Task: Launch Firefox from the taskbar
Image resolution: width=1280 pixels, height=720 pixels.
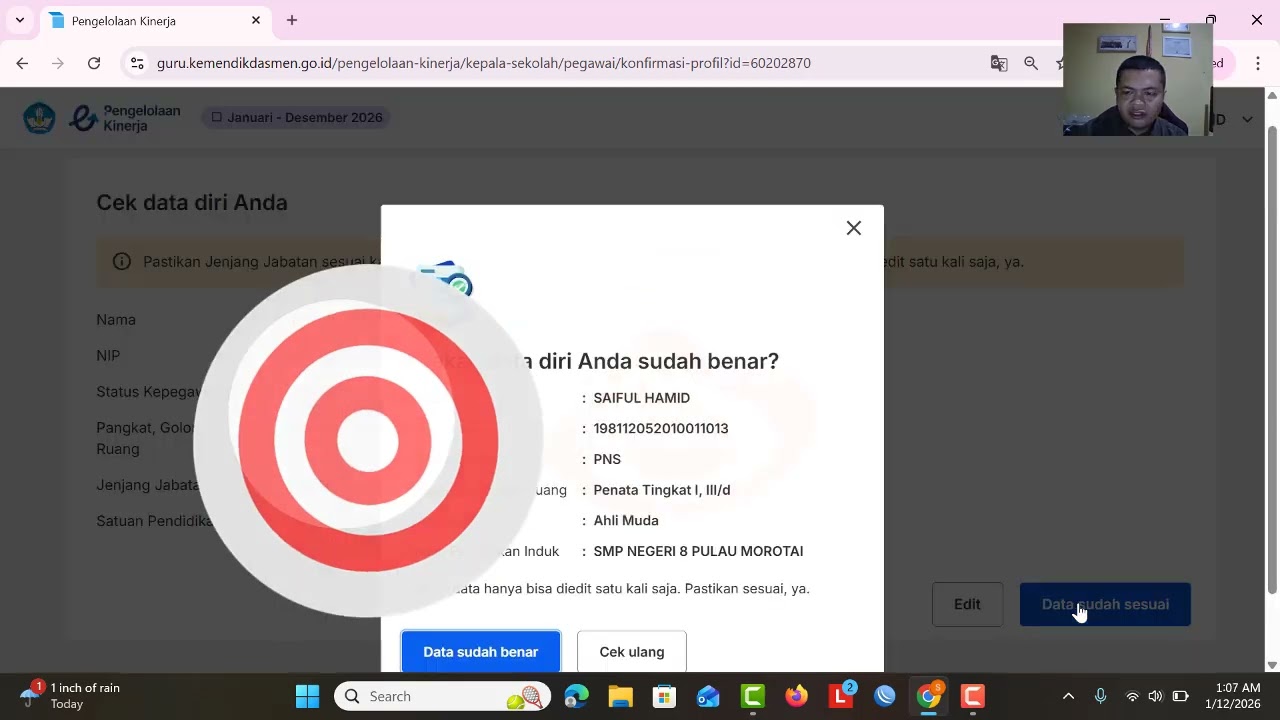Action: point(797,696)
